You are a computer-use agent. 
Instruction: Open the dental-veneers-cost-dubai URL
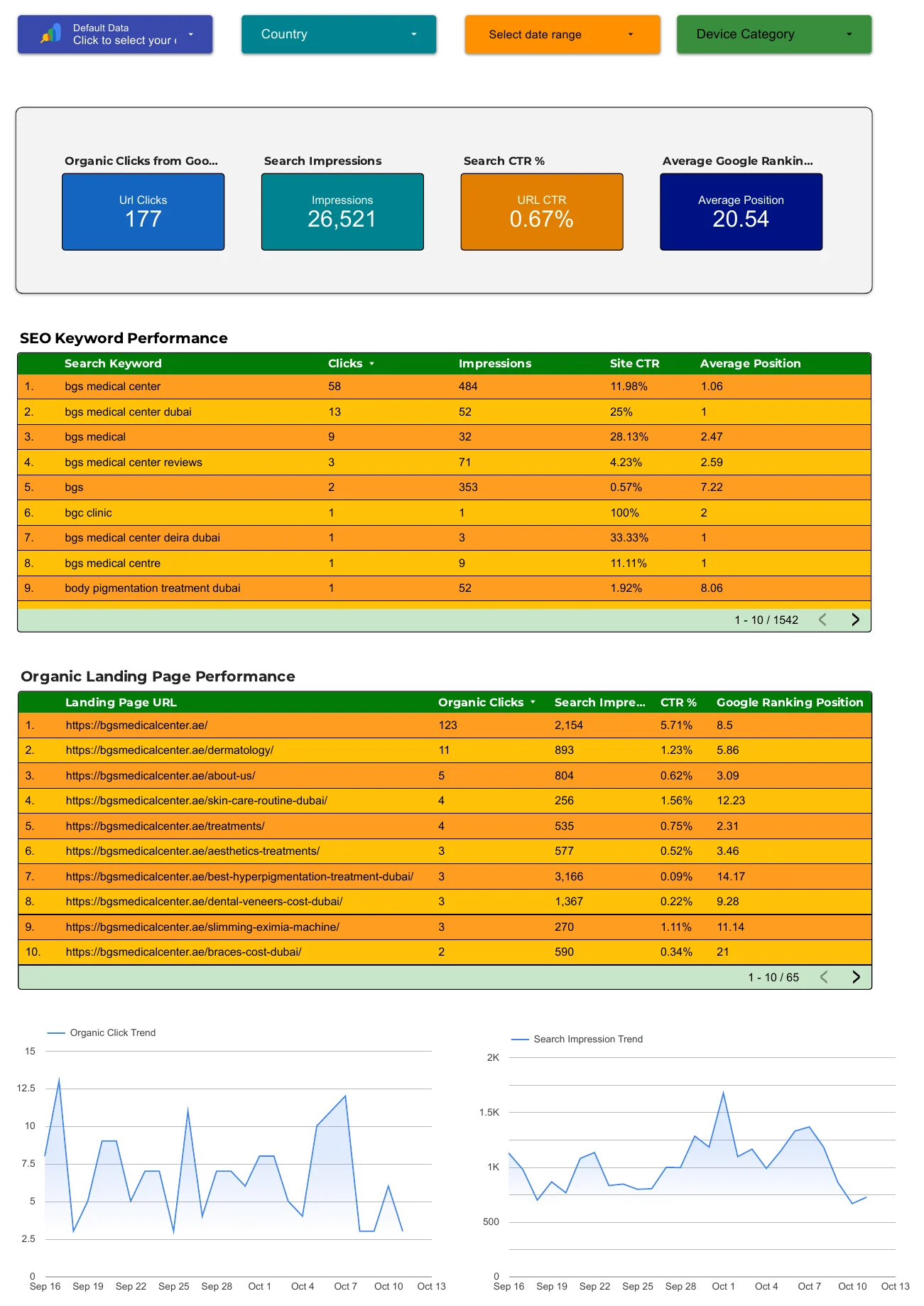point(204,902)
